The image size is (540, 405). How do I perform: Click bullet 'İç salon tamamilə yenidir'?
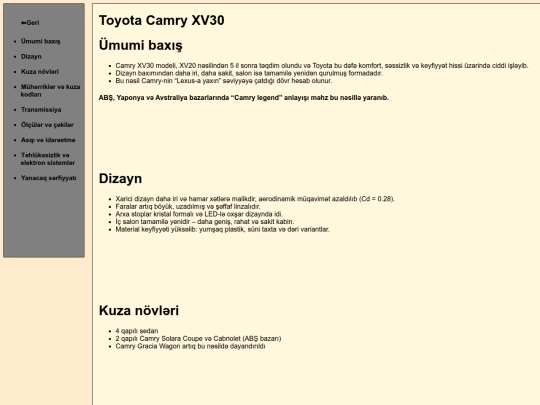[x=205, y=221]
